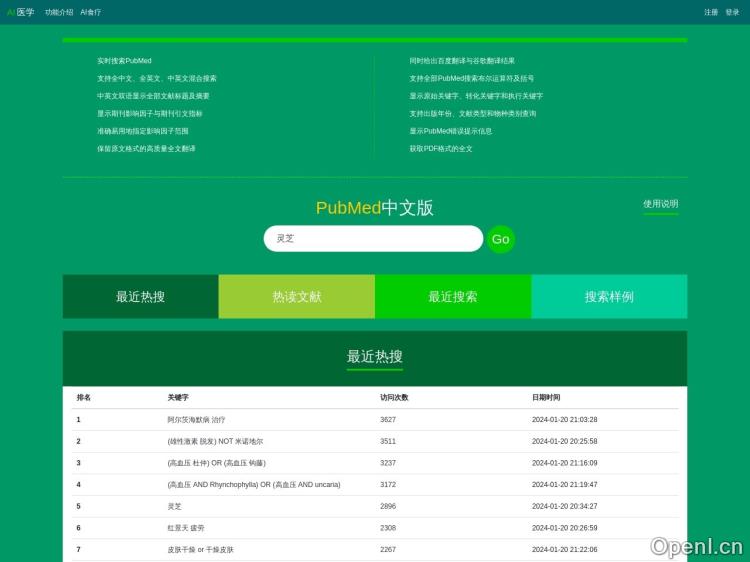Click feature text about 百度翻译 and 谷歌翻译
Viewport: 750px width, 562px height.
[462, 61]
